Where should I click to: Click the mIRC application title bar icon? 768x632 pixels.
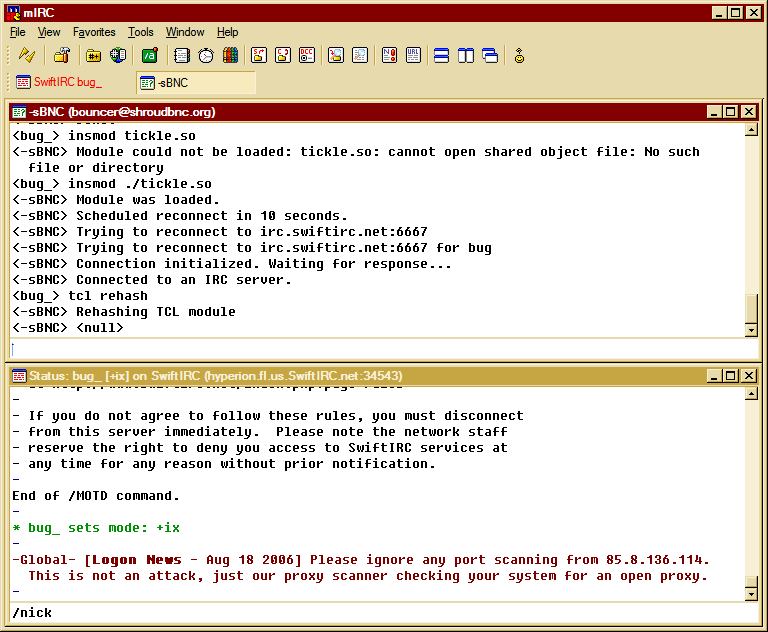point(14,13)
